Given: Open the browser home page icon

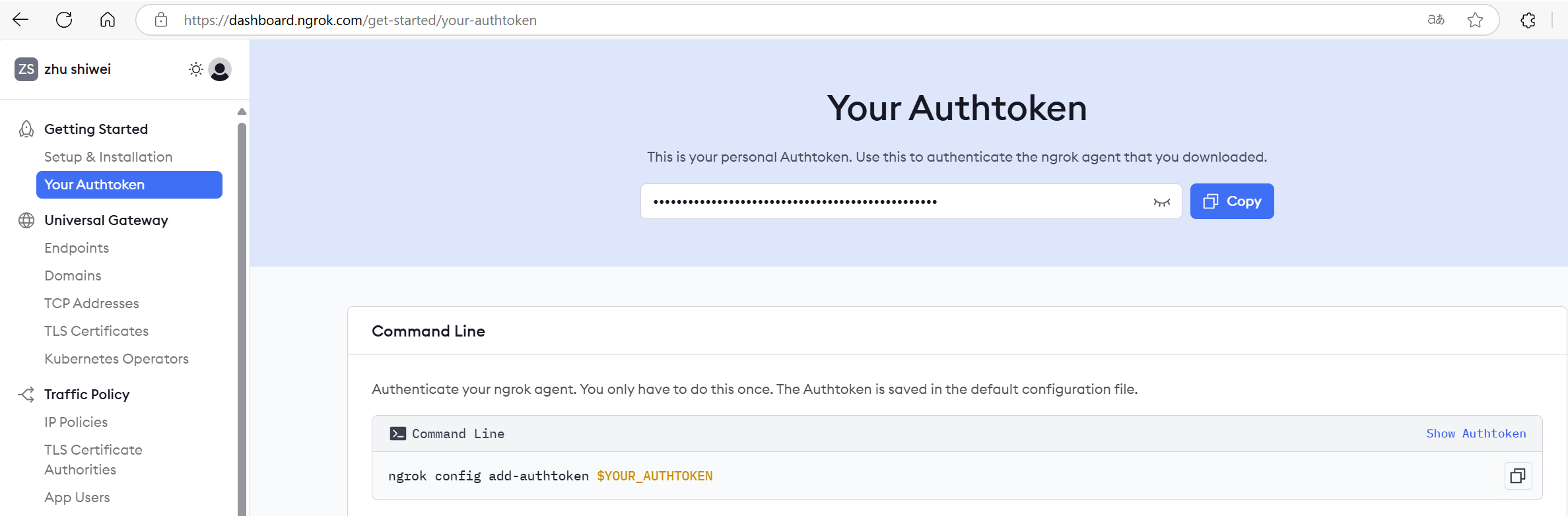Looking at the screenshot, I should [x=108, y=20].
